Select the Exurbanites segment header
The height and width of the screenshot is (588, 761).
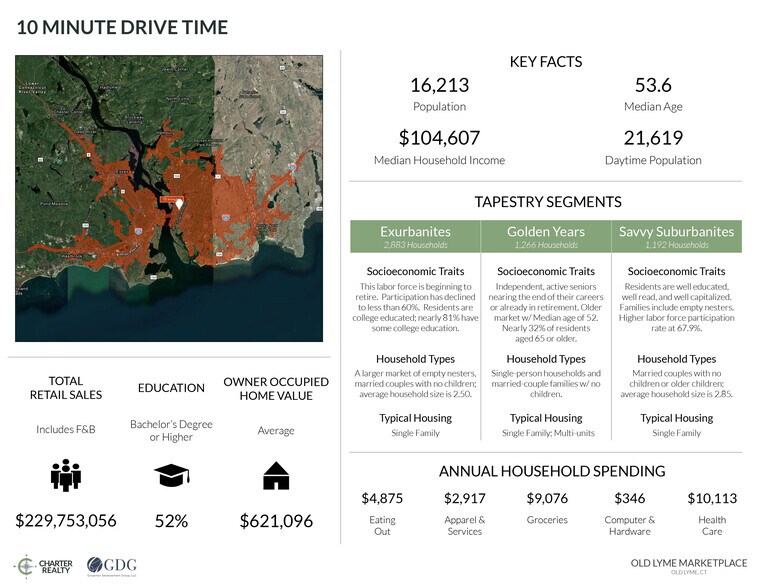(414, 236)
